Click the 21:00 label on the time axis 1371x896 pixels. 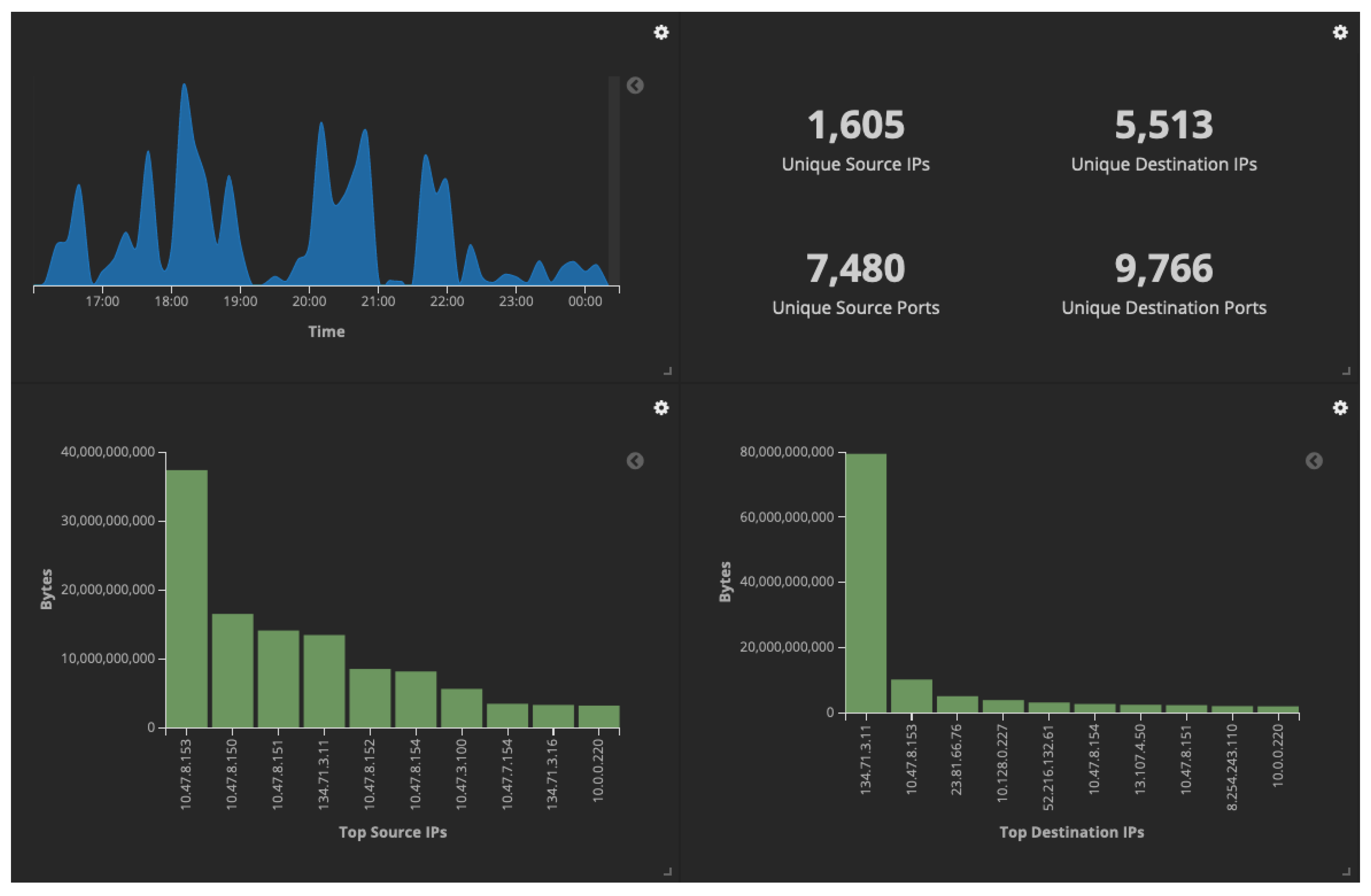378,301
